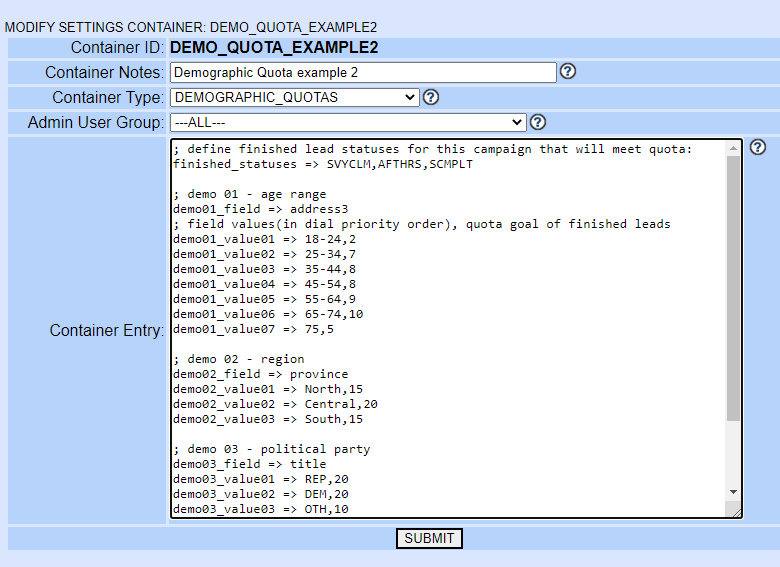The image size is (780, 567).
Task: Click the 'demo01_value03 => 35-44,8' line
Action: (265, 269)
